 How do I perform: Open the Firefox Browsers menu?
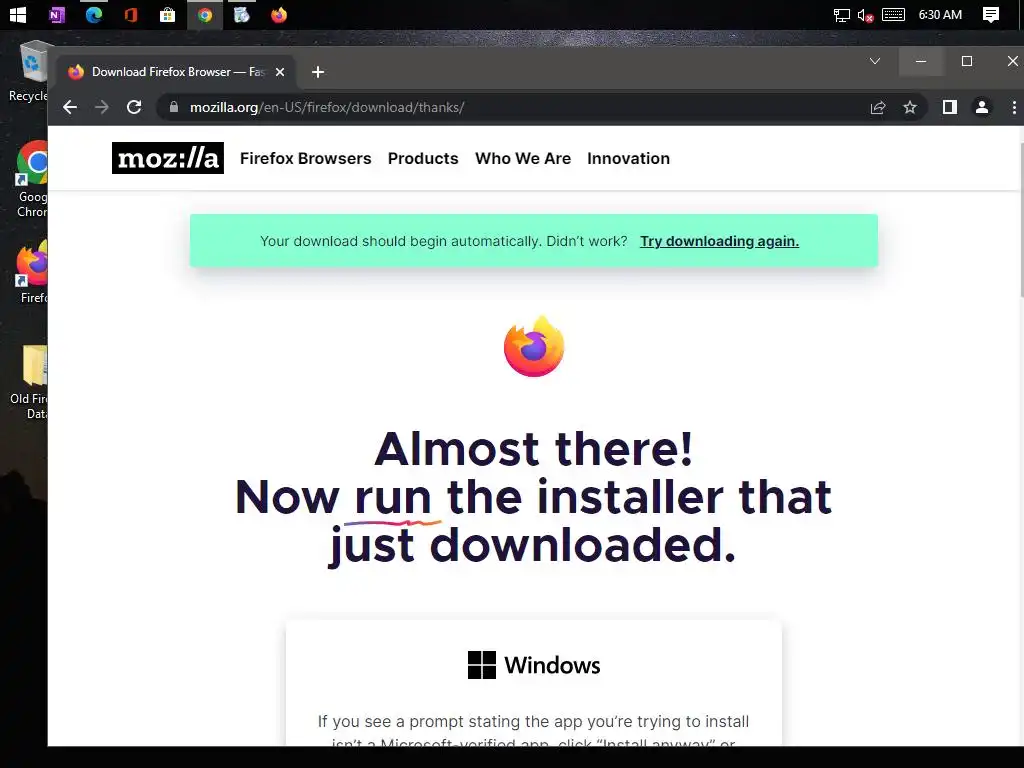tap(306, 159)
